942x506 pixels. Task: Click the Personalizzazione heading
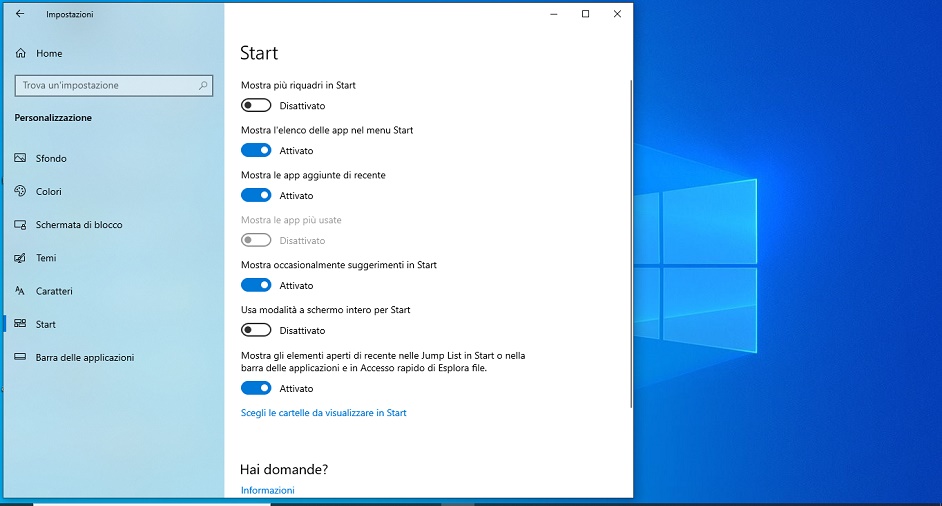(53, 118)
